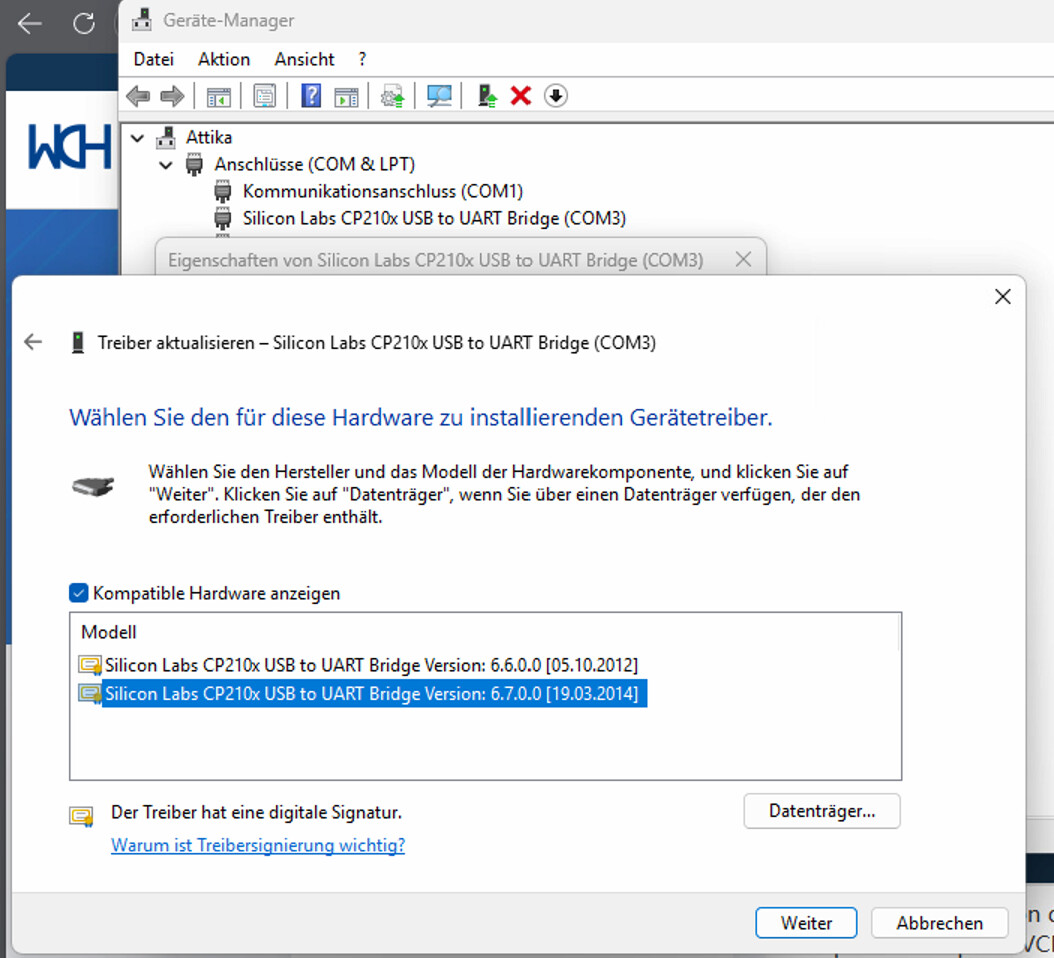Collapse the Attika root node
1054x958 pixels.
coord(137,138)
